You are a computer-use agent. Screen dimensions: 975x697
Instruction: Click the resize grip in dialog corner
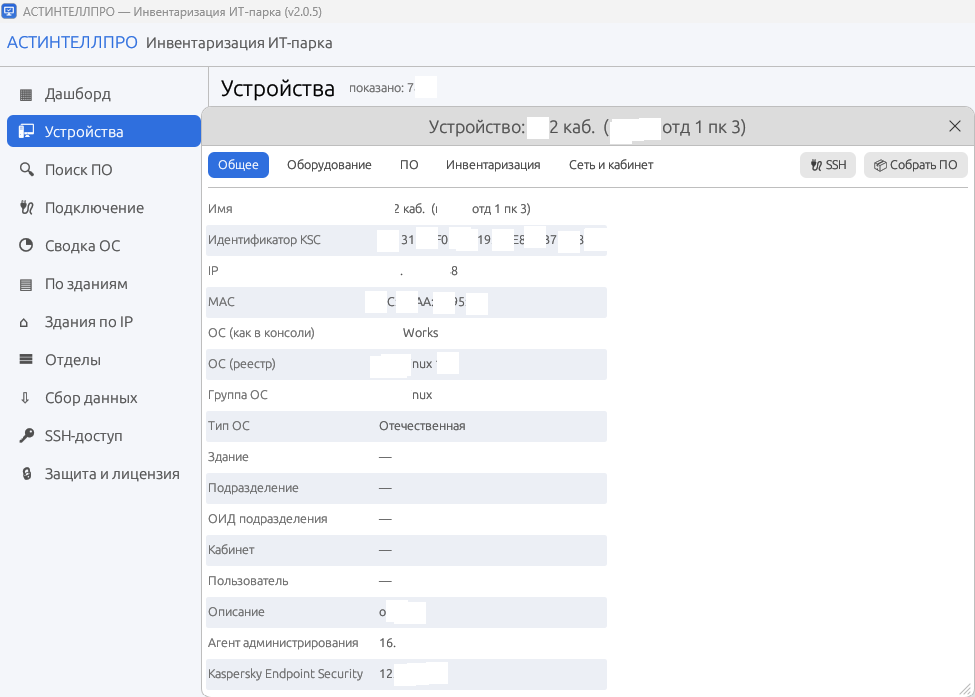point(966,688)
